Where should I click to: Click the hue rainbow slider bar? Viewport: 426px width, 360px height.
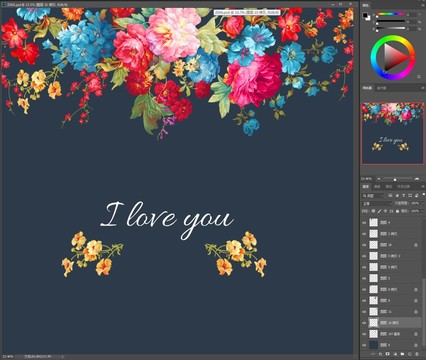pos(391,14)
